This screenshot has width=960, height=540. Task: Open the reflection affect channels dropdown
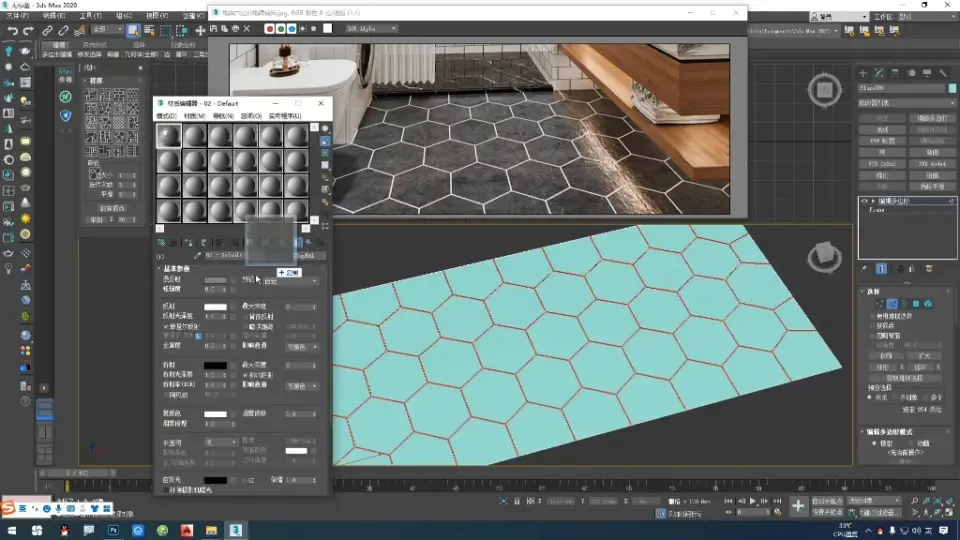pos(302,347)
